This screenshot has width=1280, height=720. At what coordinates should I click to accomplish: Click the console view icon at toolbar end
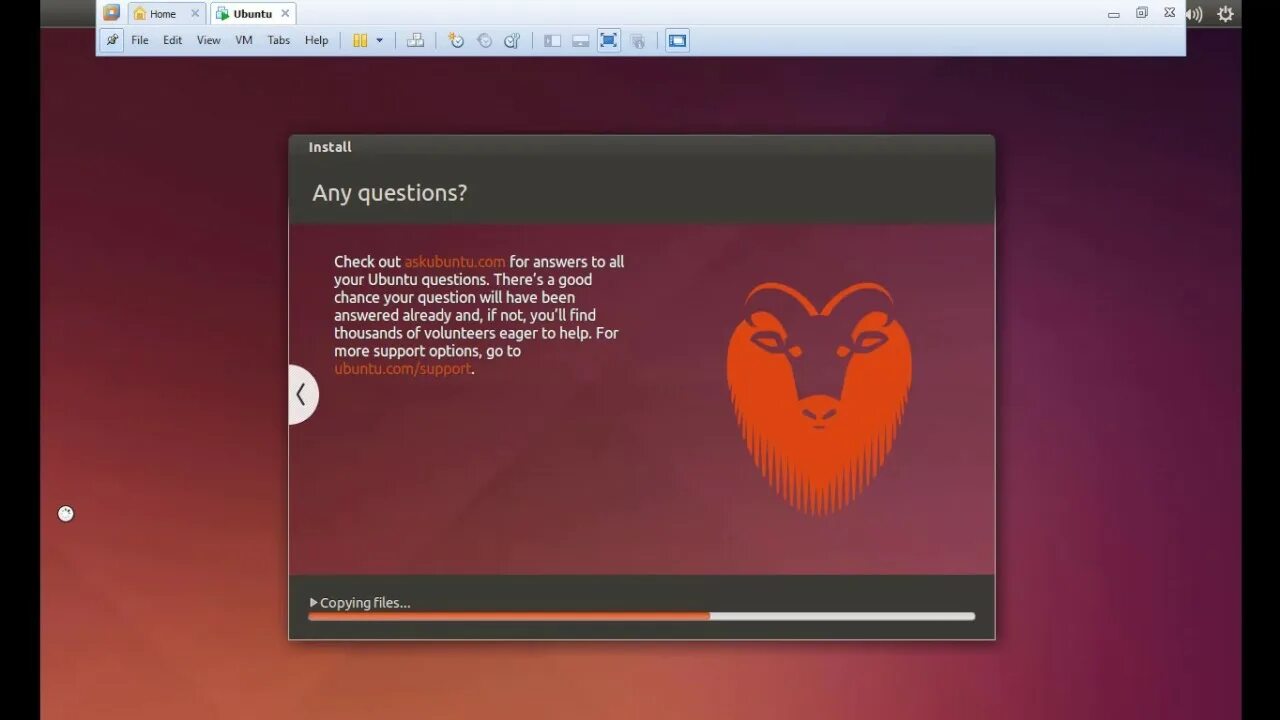(677, 40)
